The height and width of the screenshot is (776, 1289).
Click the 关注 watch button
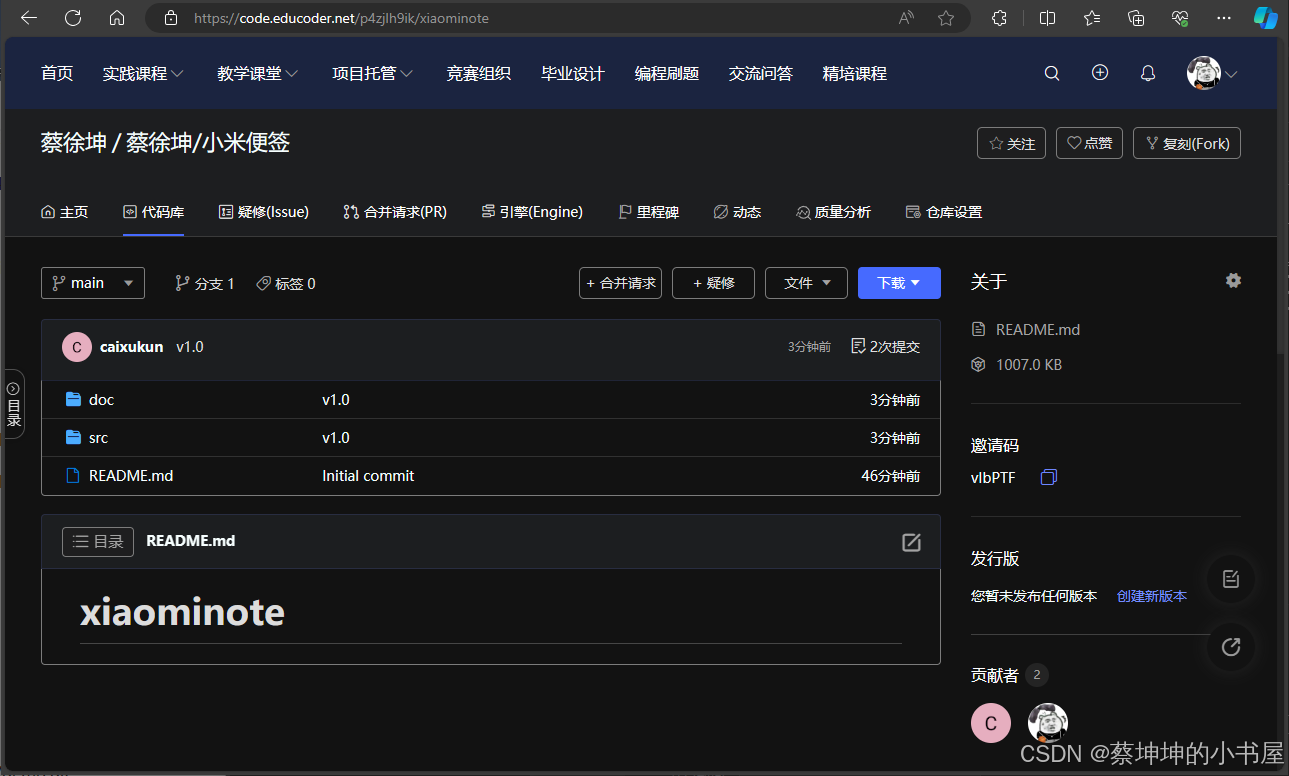(x=1012, y=143)
